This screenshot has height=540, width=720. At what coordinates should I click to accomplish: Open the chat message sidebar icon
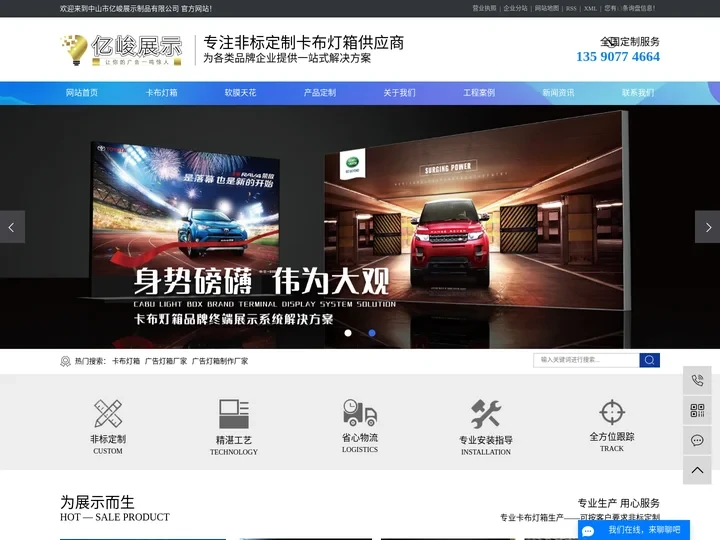coord(697,441)
